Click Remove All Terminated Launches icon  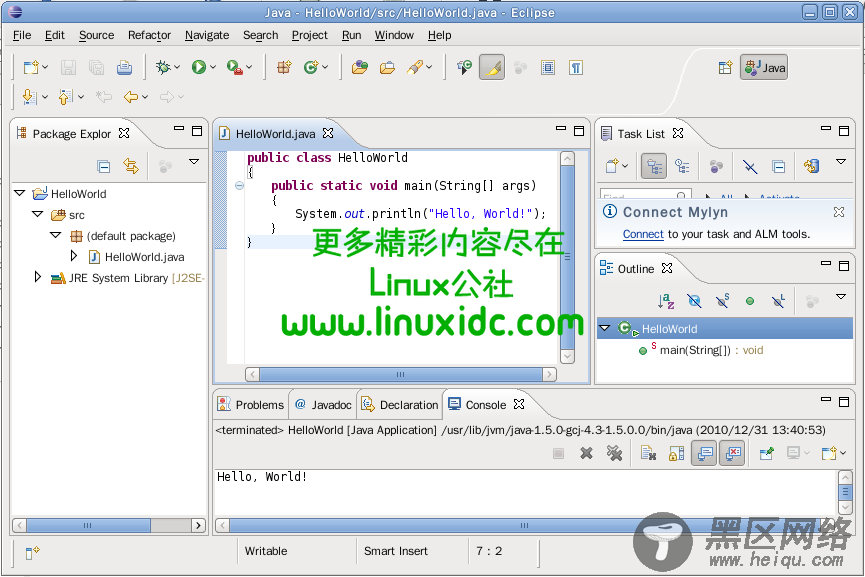coord(614,453)
